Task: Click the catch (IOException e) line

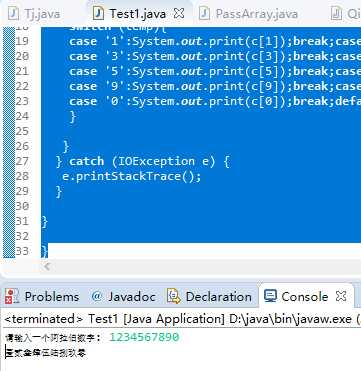Action: [143, 162]
